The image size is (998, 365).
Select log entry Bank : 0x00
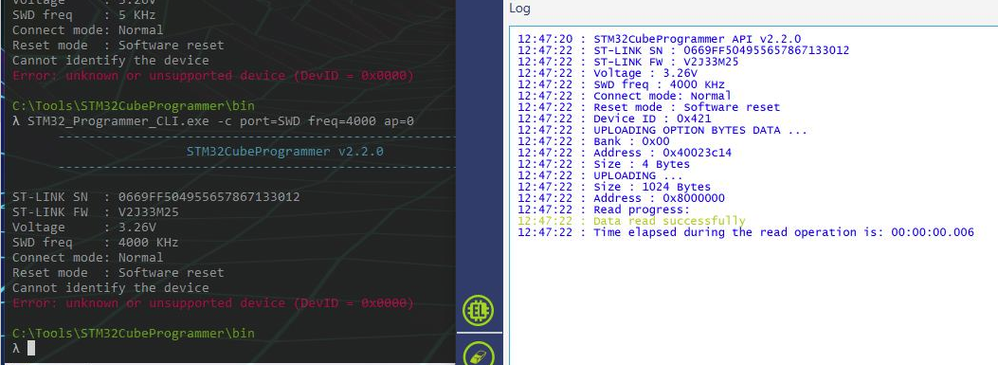click(593, 141)
